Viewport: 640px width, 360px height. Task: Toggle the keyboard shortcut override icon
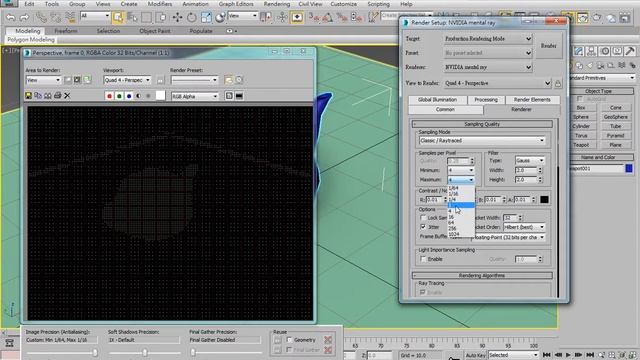point(297,17)
